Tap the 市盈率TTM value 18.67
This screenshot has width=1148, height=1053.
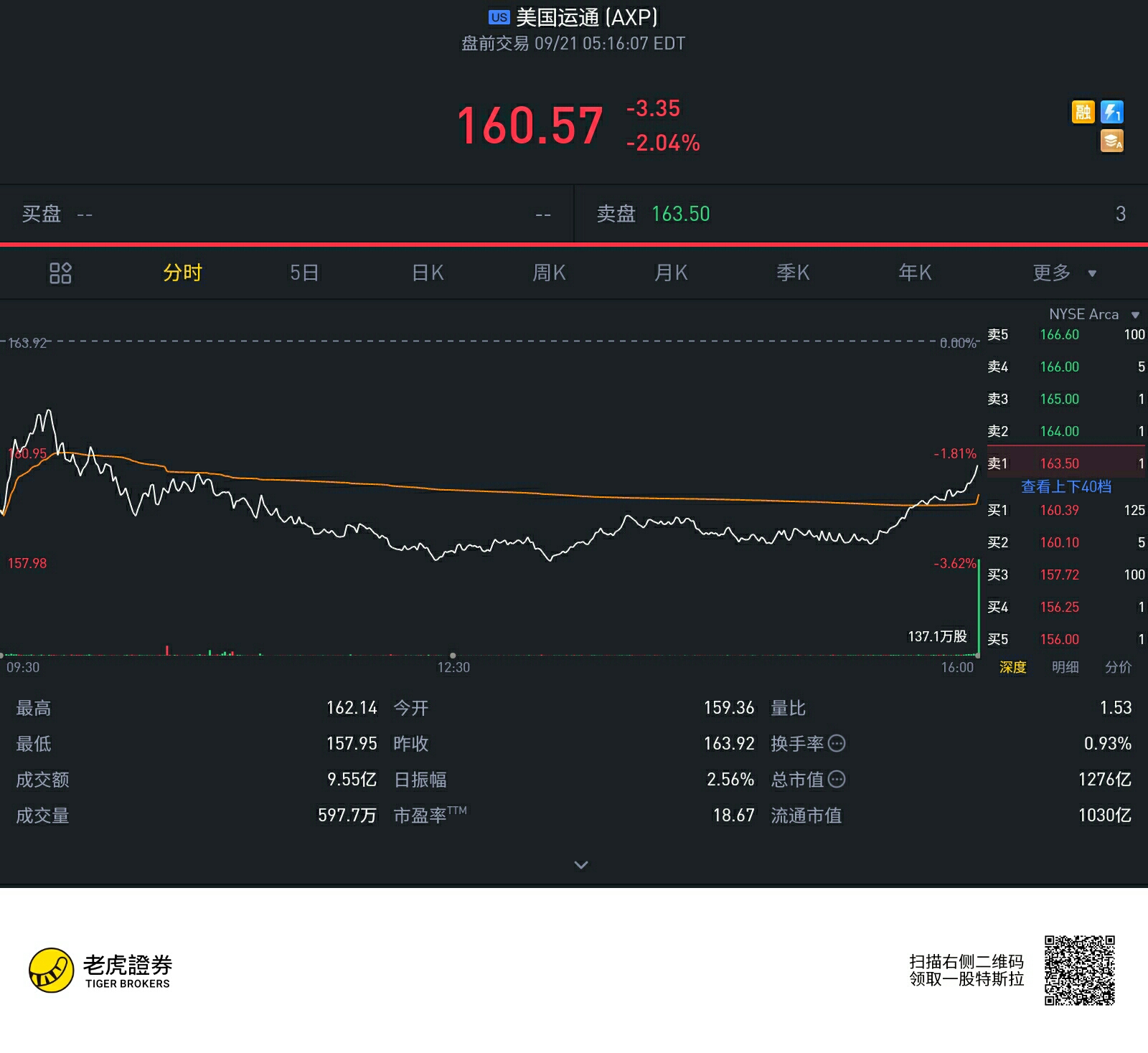[x=733, y=816]
